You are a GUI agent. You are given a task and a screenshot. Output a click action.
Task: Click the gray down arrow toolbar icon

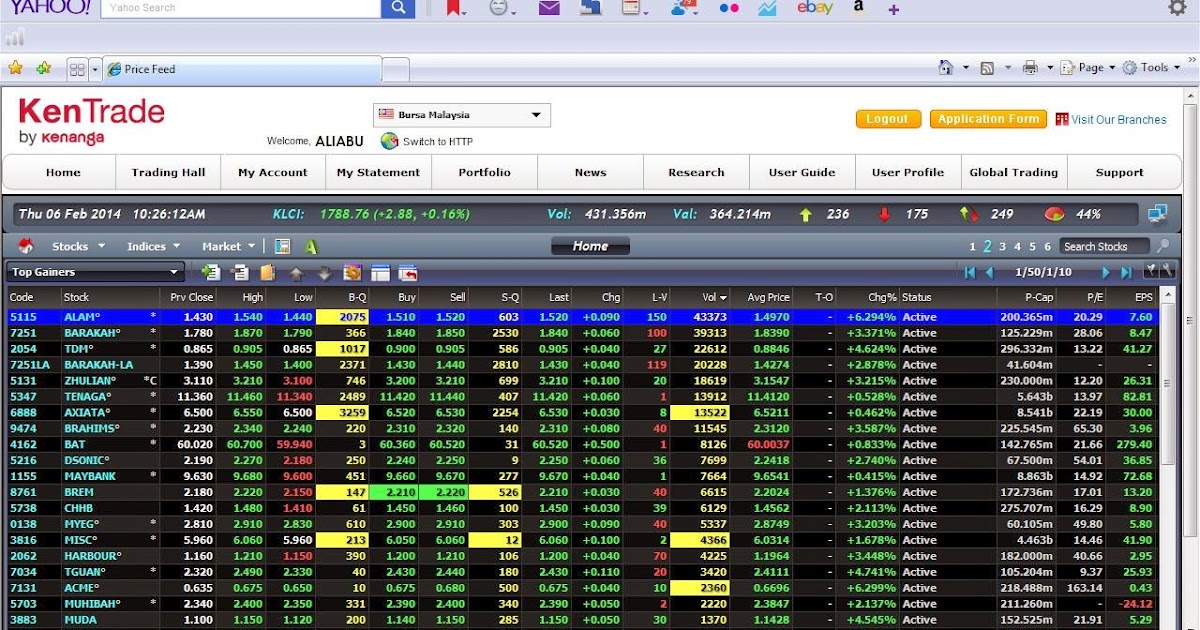tap(324, 273)
